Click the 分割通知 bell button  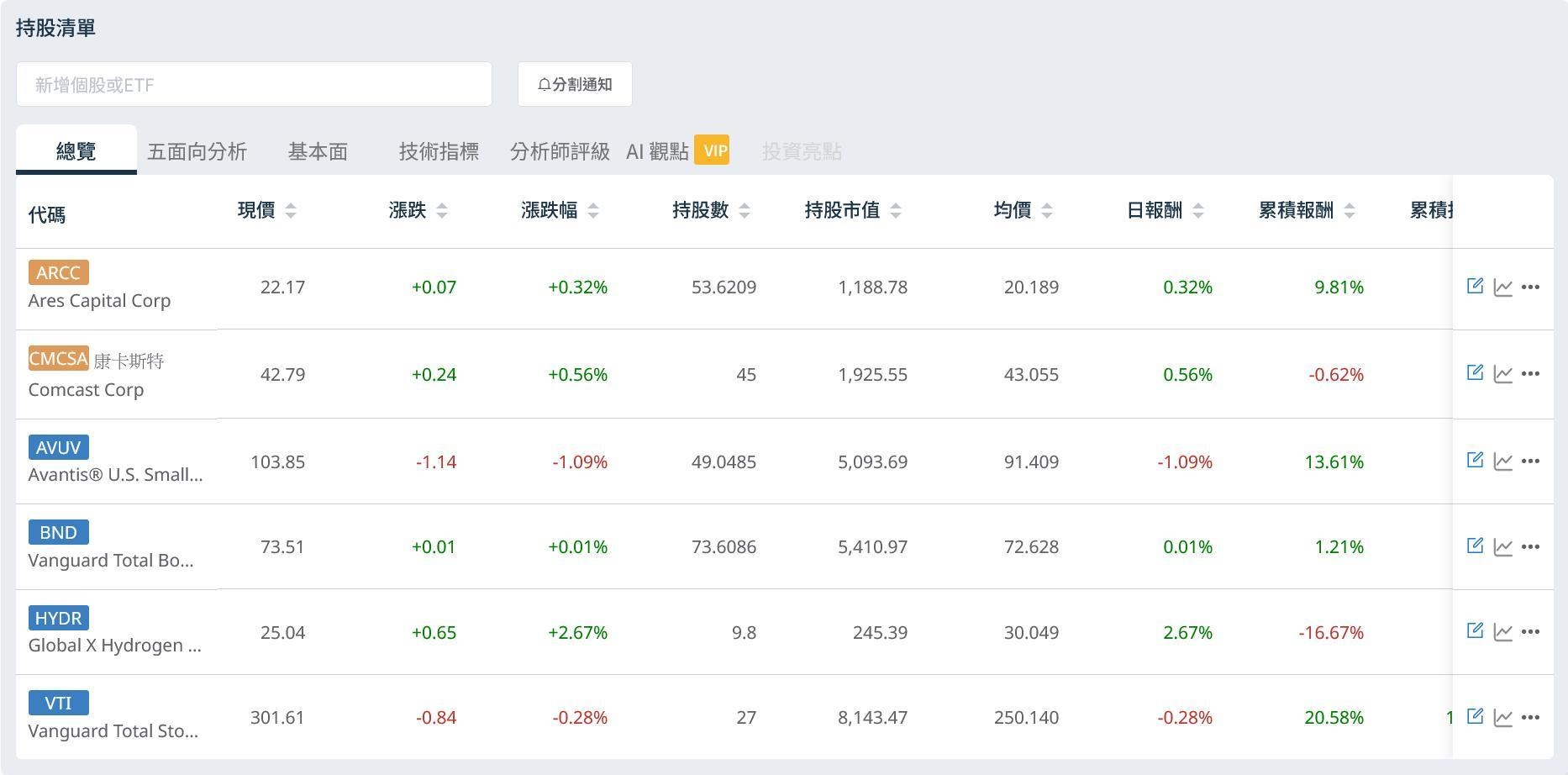point(575,84)
